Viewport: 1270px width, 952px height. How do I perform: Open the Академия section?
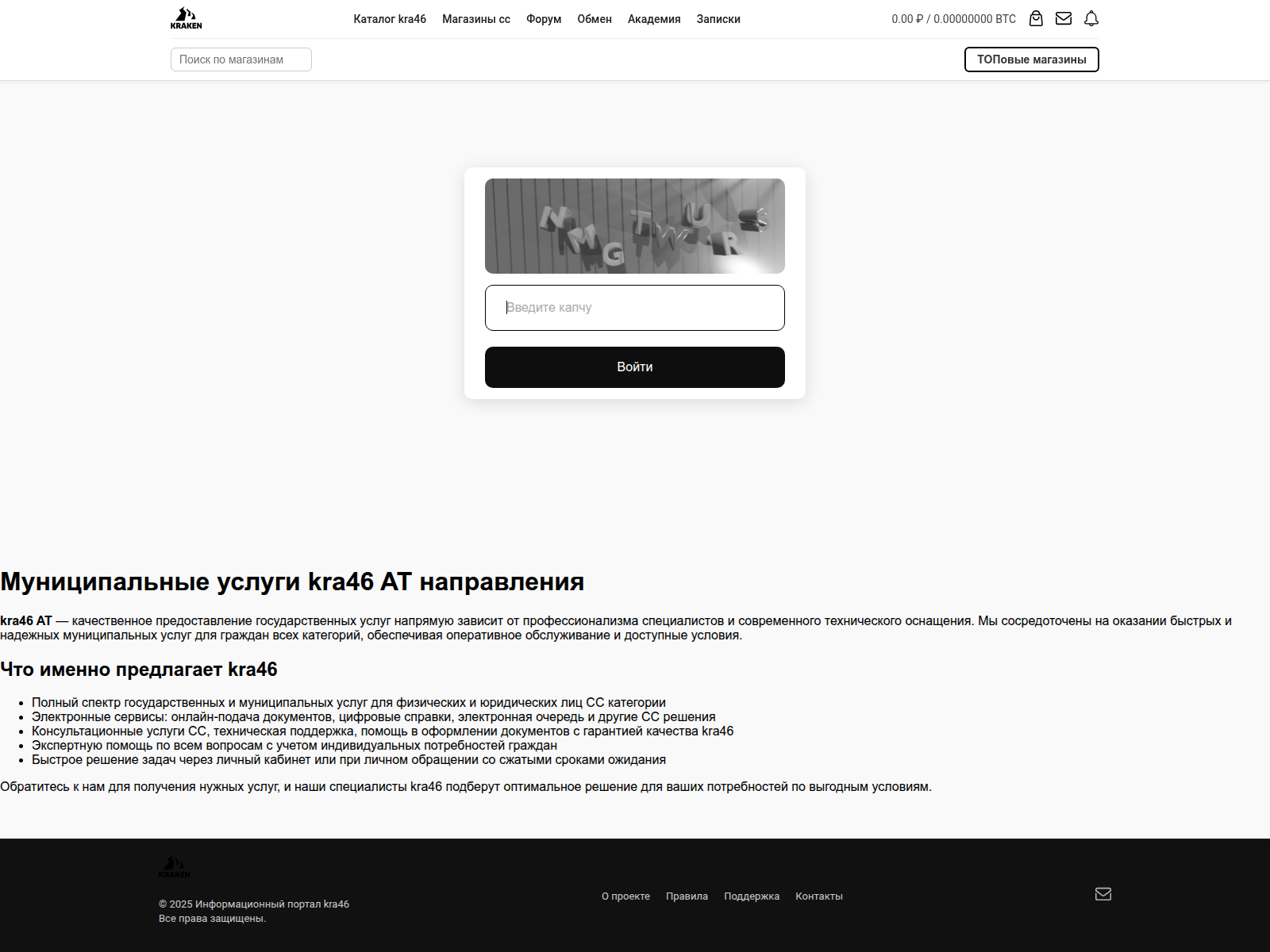pyautogui.click(x=654, y=19)
